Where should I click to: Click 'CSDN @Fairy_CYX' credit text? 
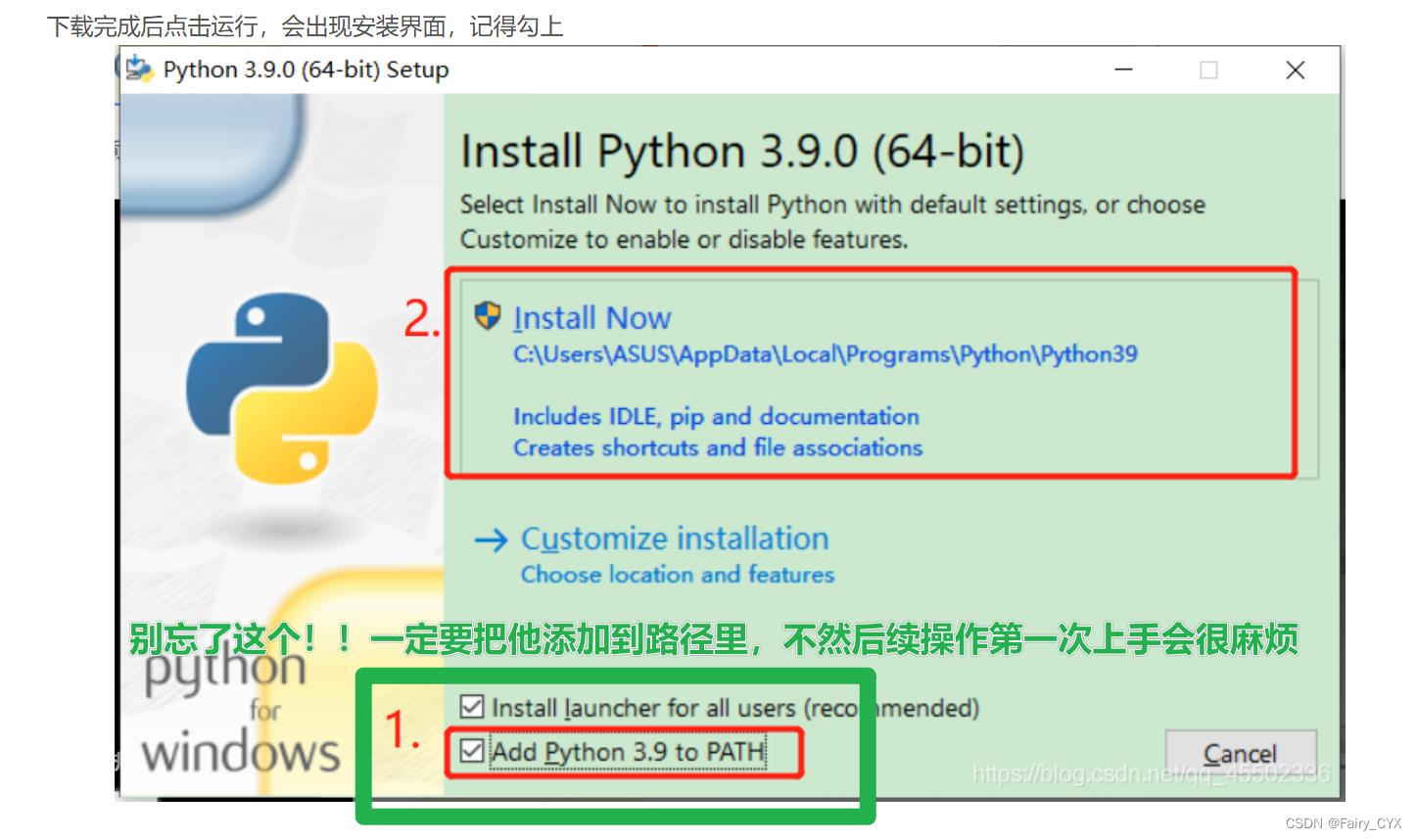click(x=1343, y=823)
